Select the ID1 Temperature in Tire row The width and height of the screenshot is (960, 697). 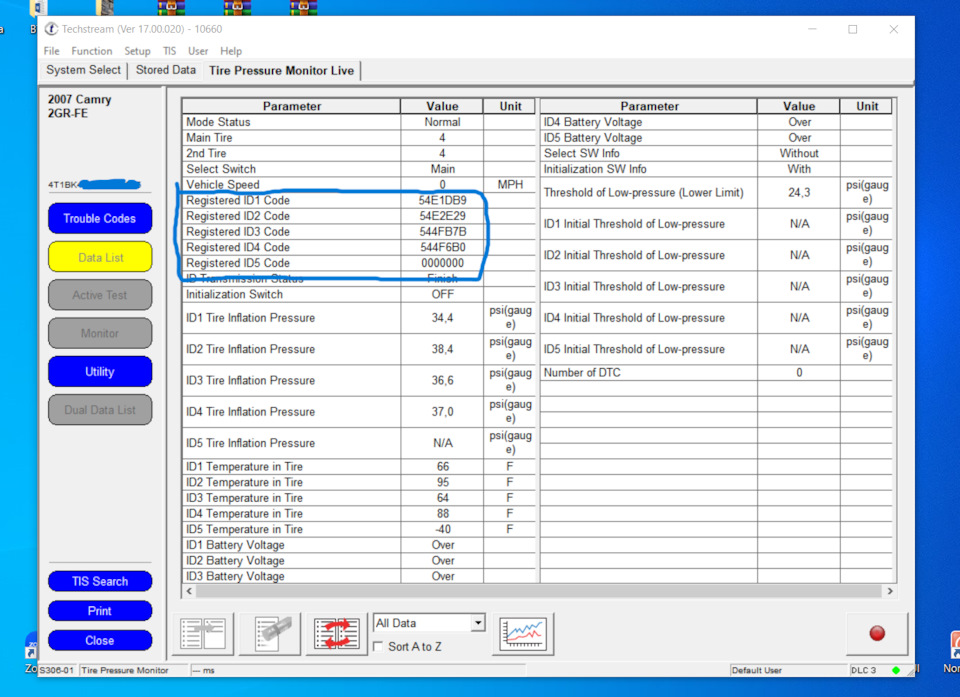(359, 467)
